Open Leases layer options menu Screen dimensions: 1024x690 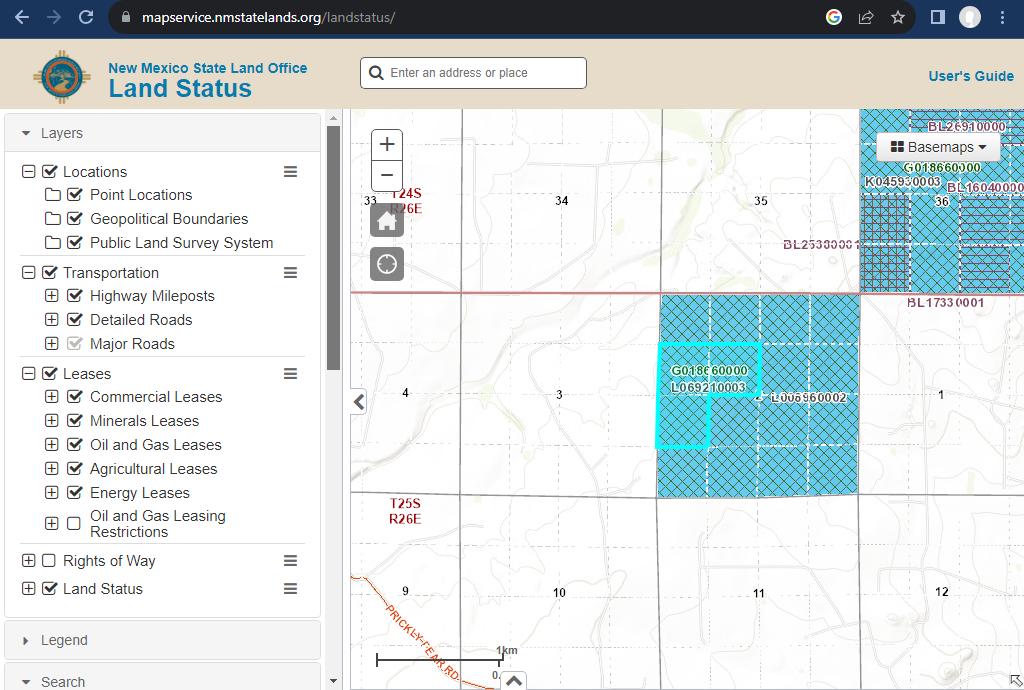pyautogui.click(x=291, y=374)
